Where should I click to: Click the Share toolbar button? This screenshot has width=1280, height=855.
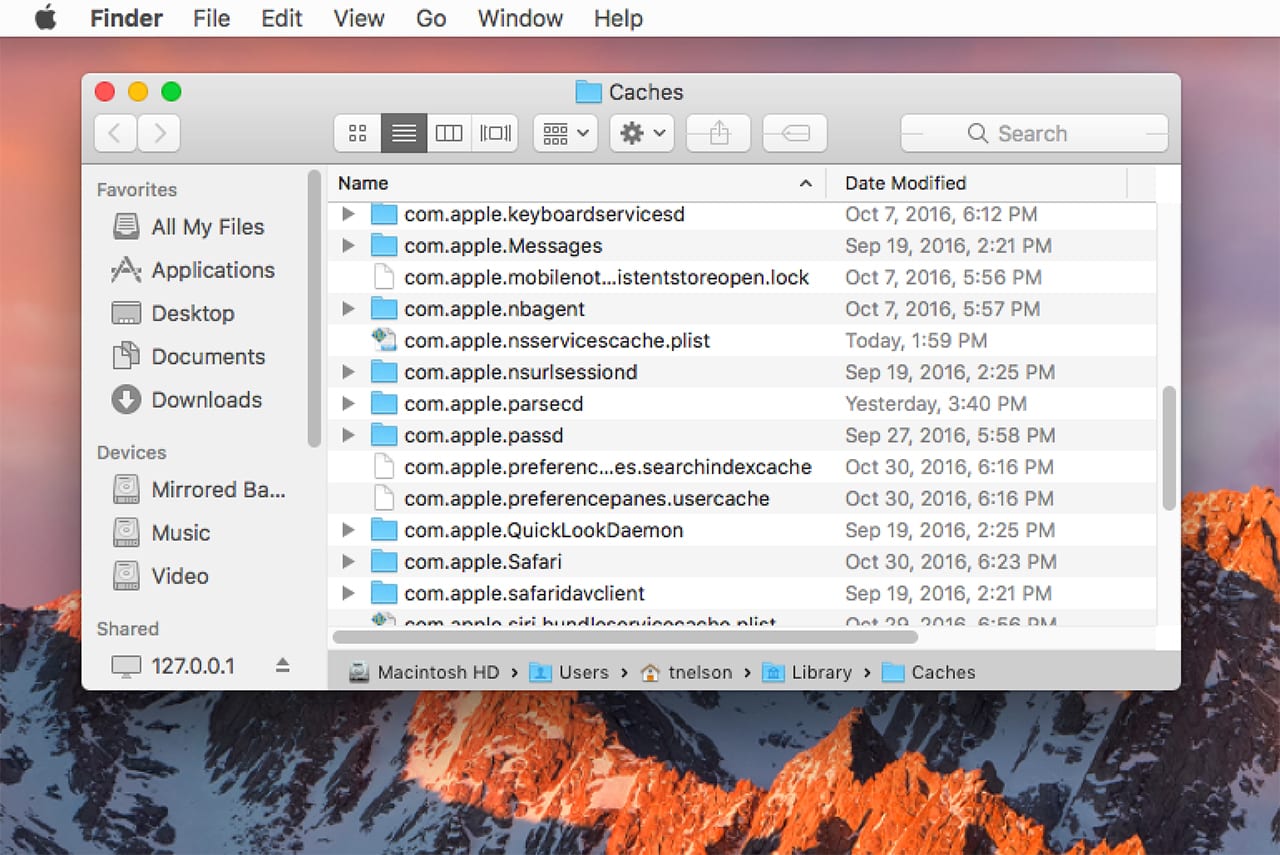click(718, 133)
